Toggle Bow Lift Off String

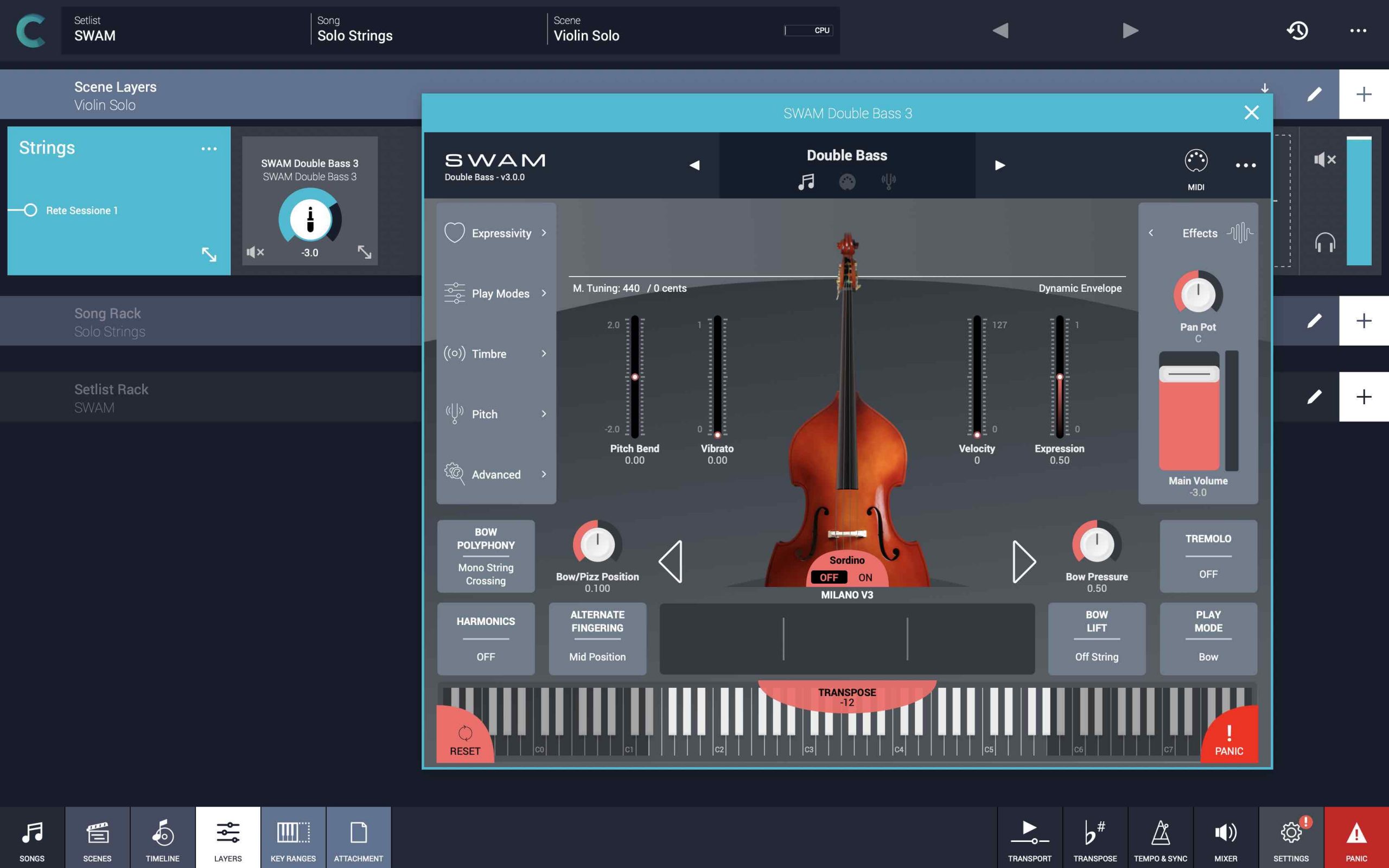click(1097, 639)
